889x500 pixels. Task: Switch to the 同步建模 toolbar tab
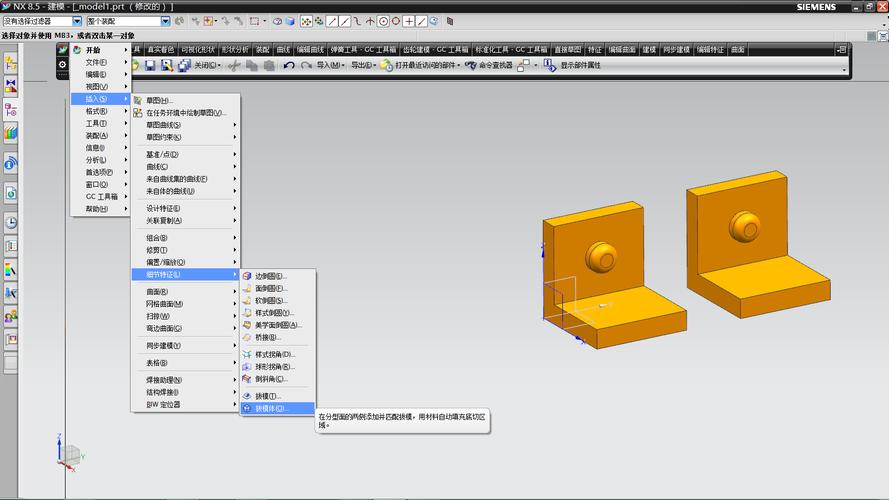click(677, 49)
